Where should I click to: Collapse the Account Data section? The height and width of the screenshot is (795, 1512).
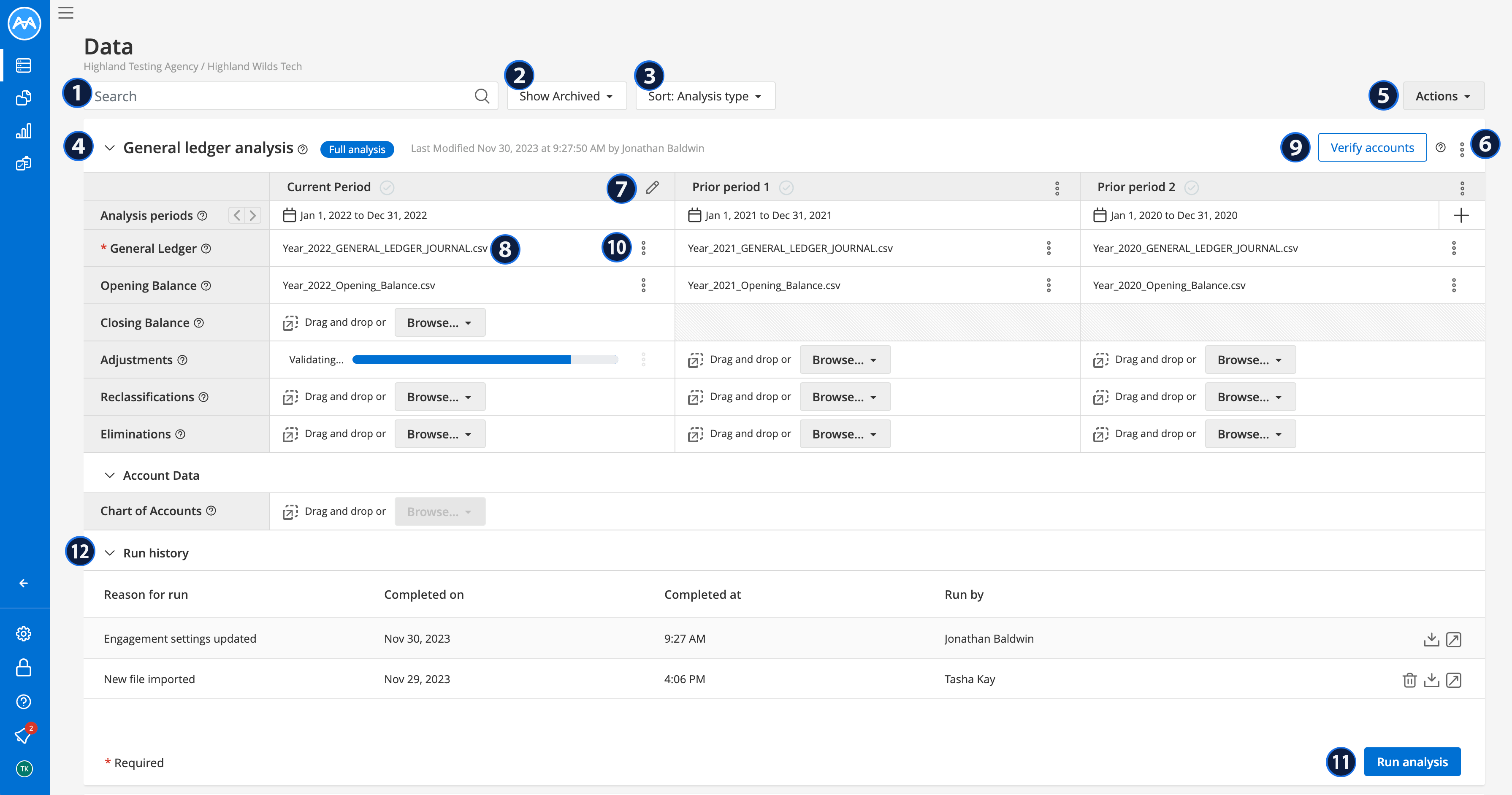point(109,475)
